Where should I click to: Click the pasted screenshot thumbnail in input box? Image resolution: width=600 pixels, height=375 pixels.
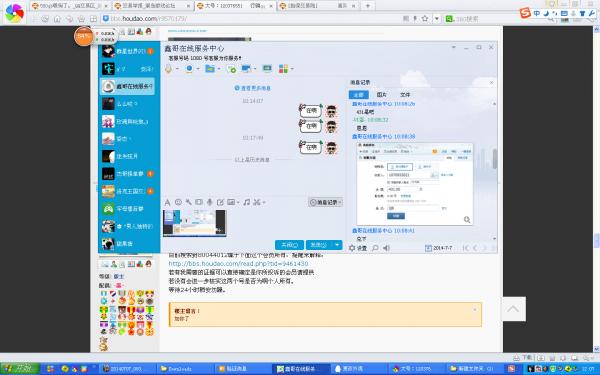(x=194, y=223)
